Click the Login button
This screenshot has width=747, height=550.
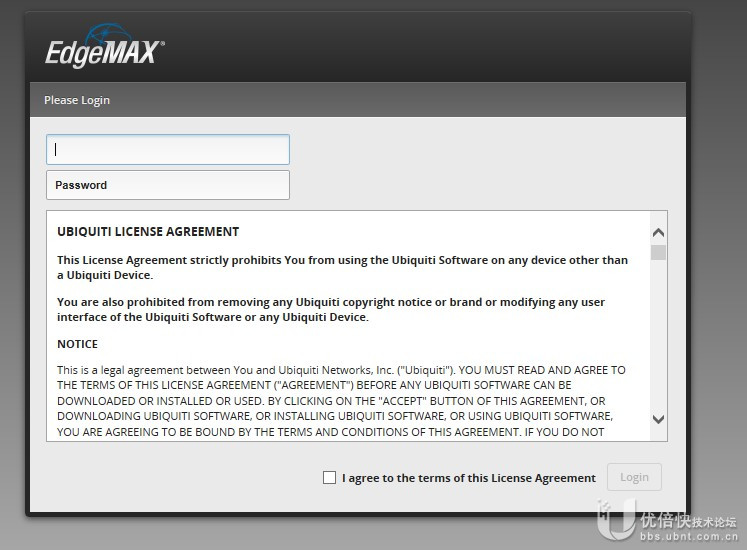pyautogui.click(x=634, y=477)
